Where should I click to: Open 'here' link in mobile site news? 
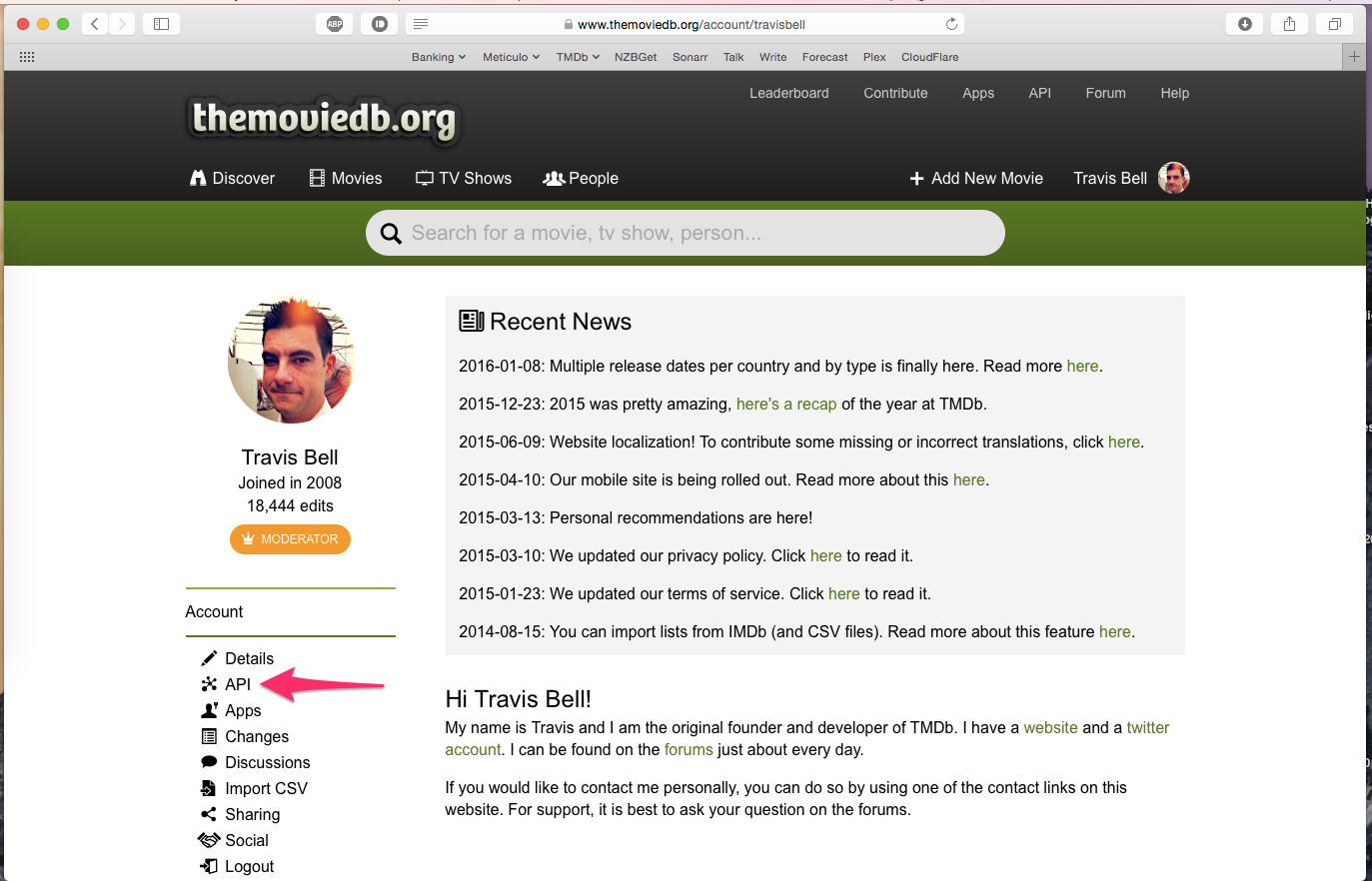(x=969, y=479)
